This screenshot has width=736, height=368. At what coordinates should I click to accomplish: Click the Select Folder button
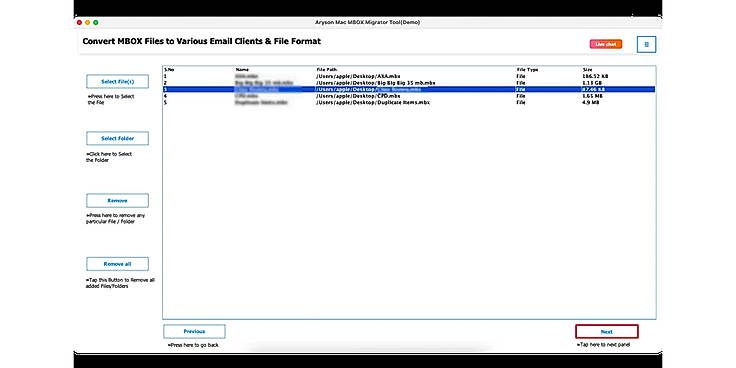(117, 138)
